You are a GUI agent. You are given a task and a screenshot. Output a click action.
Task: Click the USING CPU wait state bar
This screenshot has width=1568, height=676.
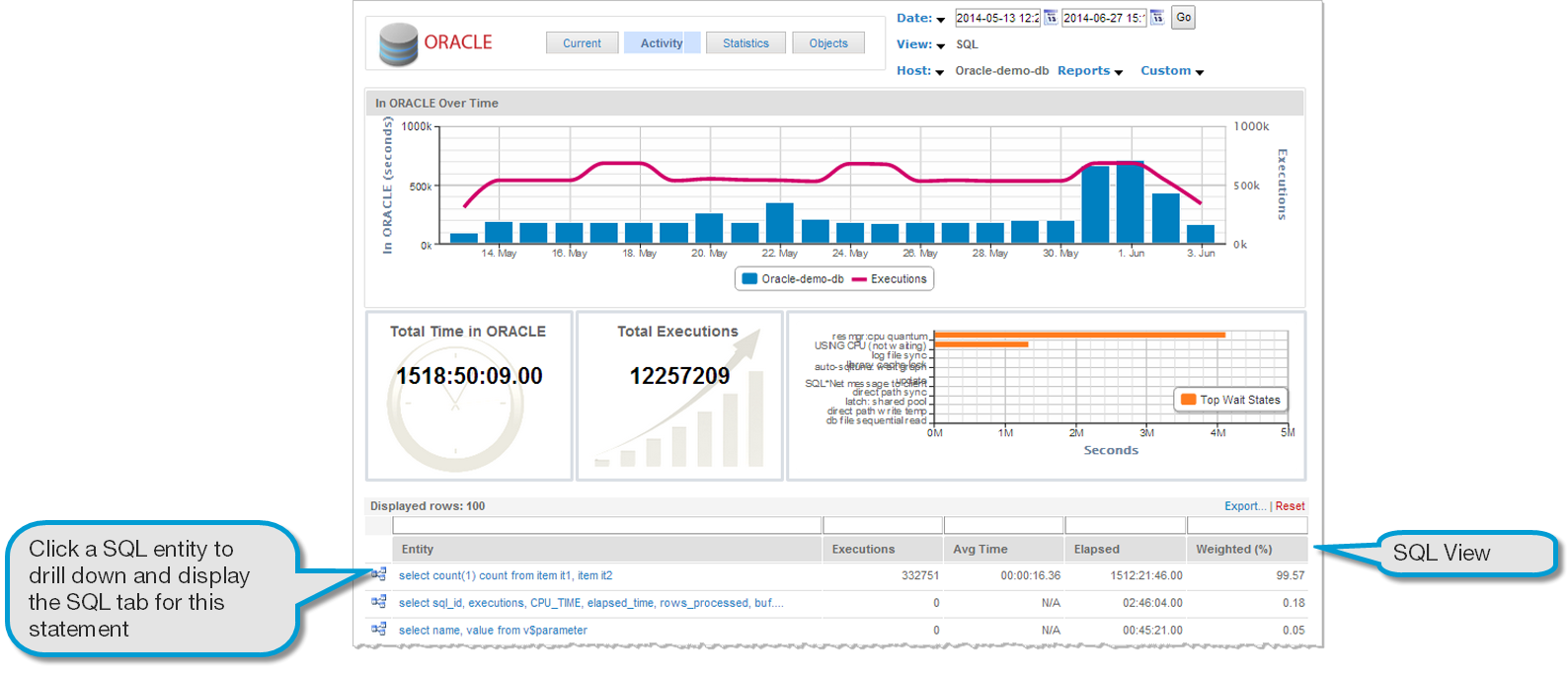coord(981,344)
